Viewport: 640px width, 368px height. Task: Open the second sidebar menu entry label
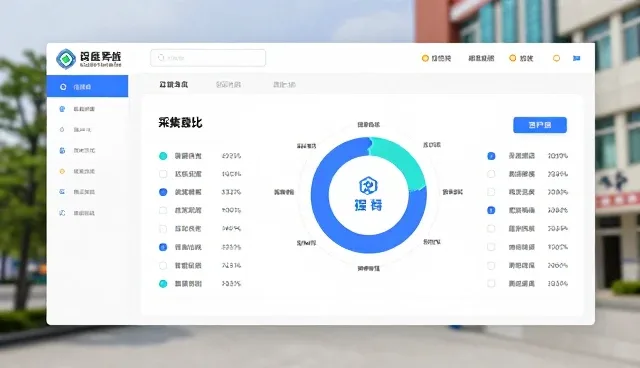84,109
